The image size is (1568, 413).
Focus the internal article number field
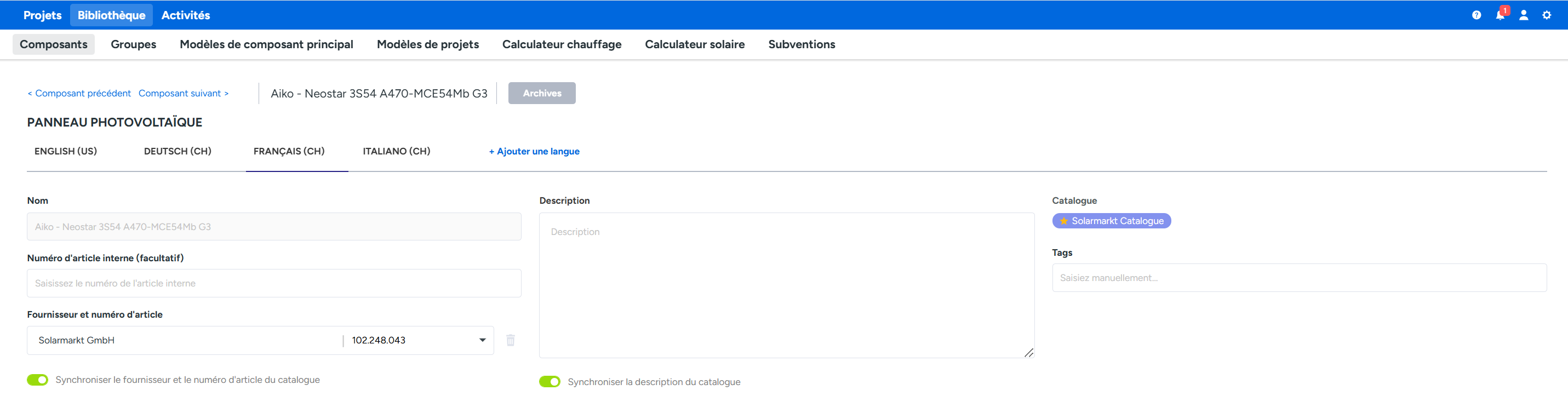point(274,283)
